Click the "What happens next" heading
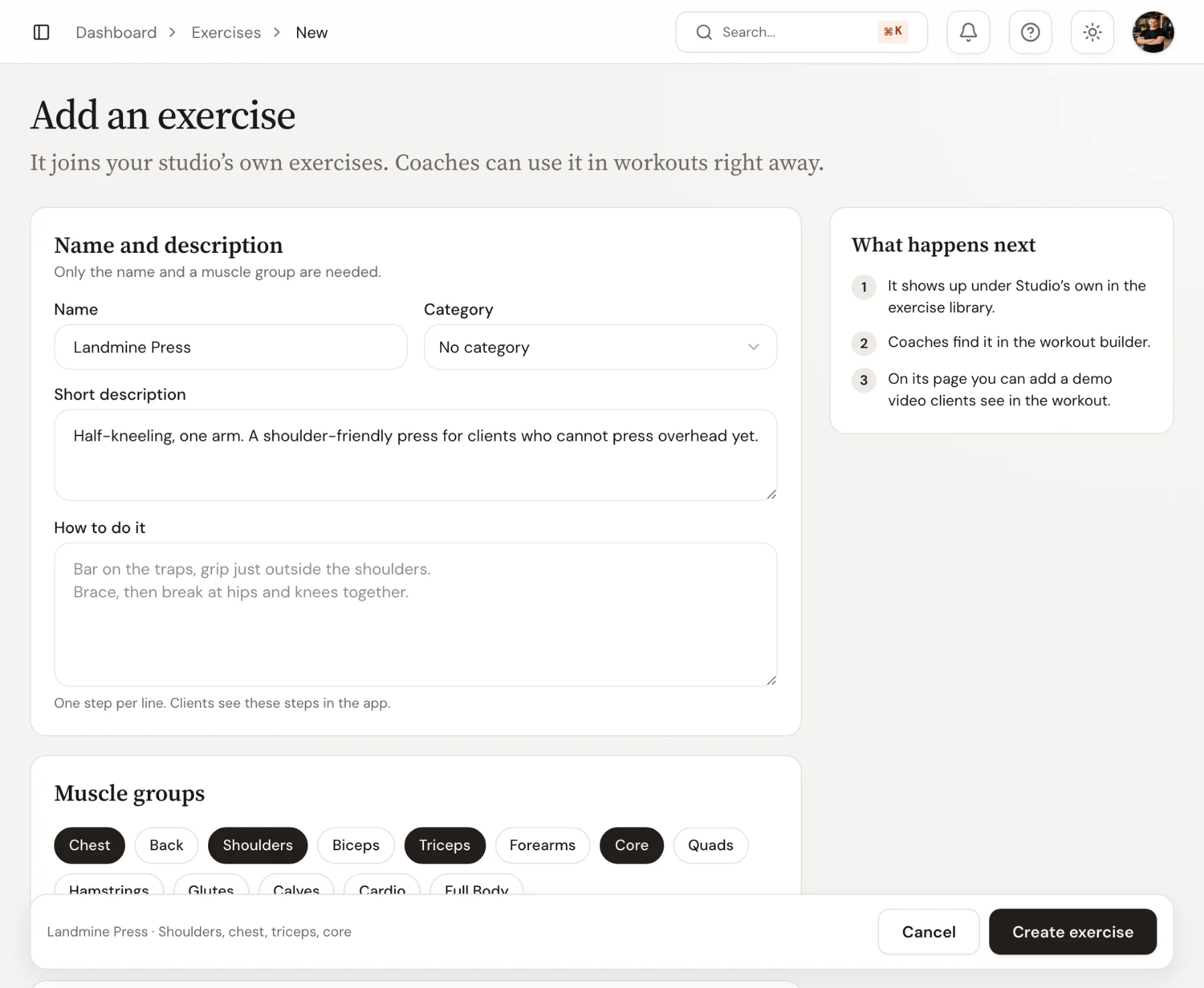The image size is (1204, 988). click(x=944, y=245)
